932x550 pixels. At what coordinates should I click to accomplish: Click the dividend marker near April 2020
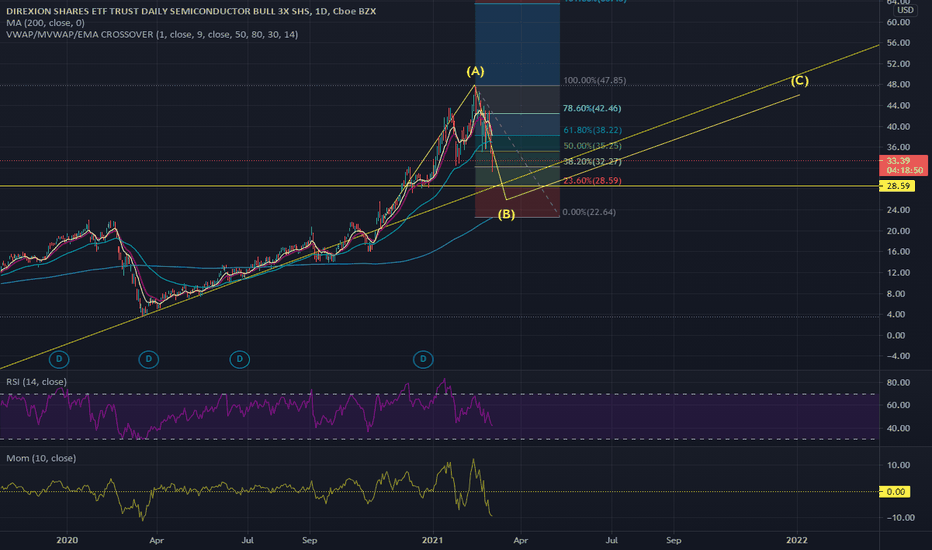(x=149, y=359)
